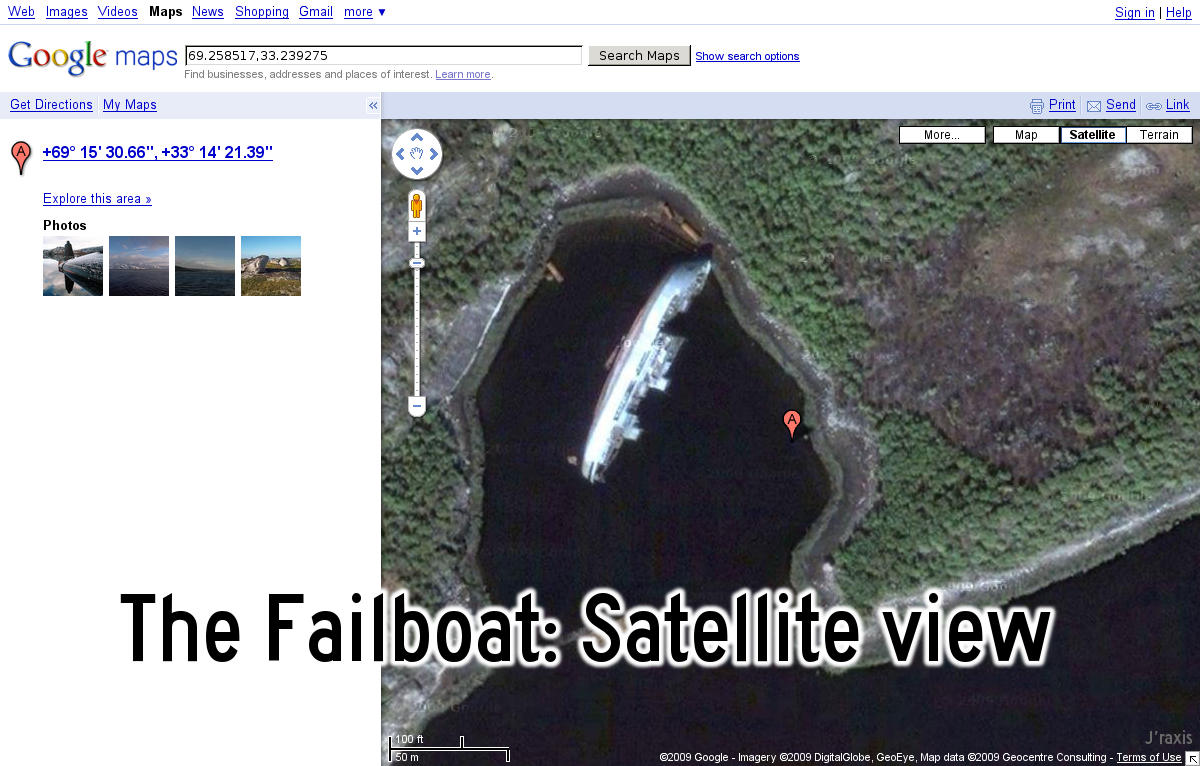Open the Gmail link in top navigation
Image resolution: width=1200 pixels, height=766 pixels.
pos(316,12)
